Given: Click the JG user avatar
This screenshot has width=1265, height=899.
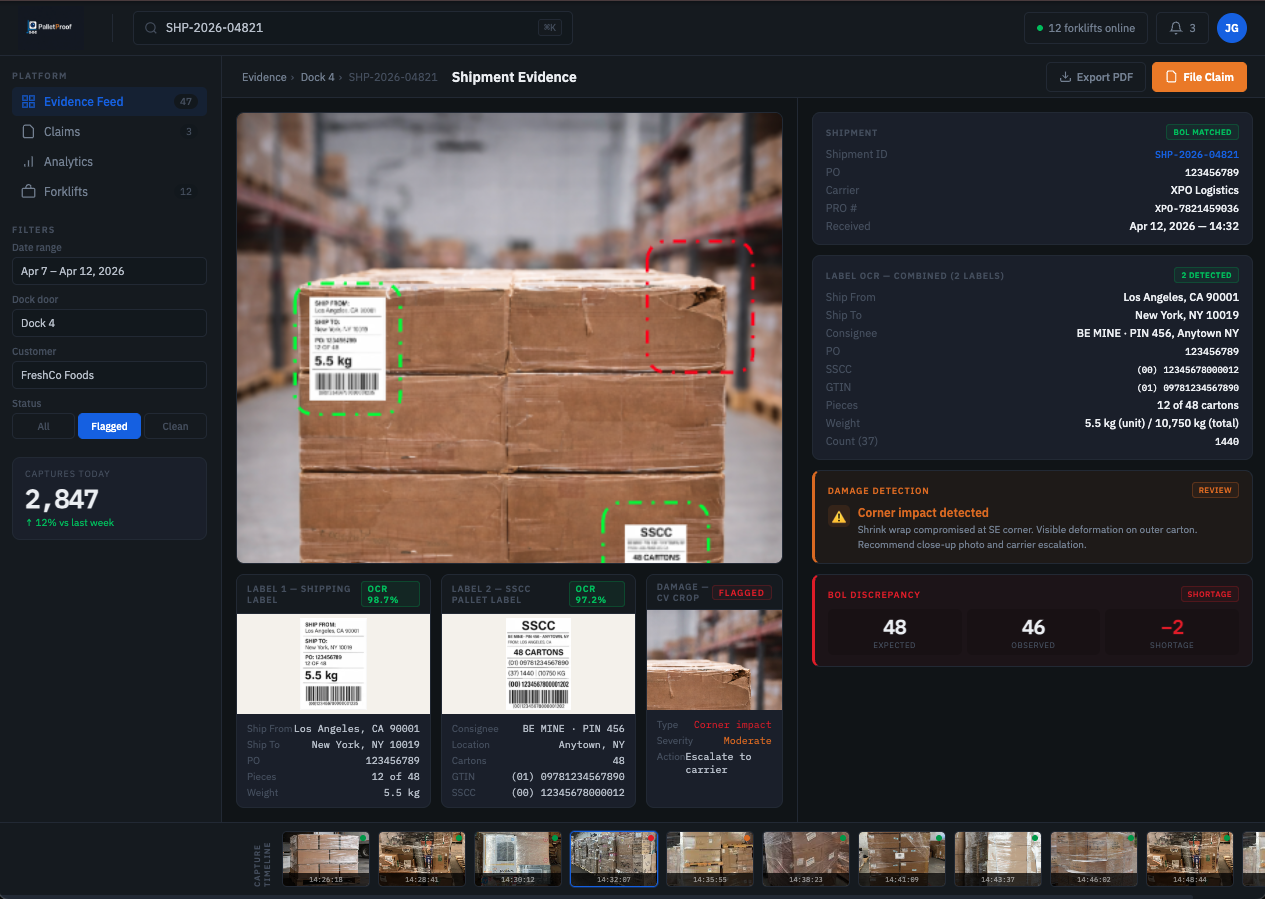Looking at the screenshot, I should (1232, 28).
